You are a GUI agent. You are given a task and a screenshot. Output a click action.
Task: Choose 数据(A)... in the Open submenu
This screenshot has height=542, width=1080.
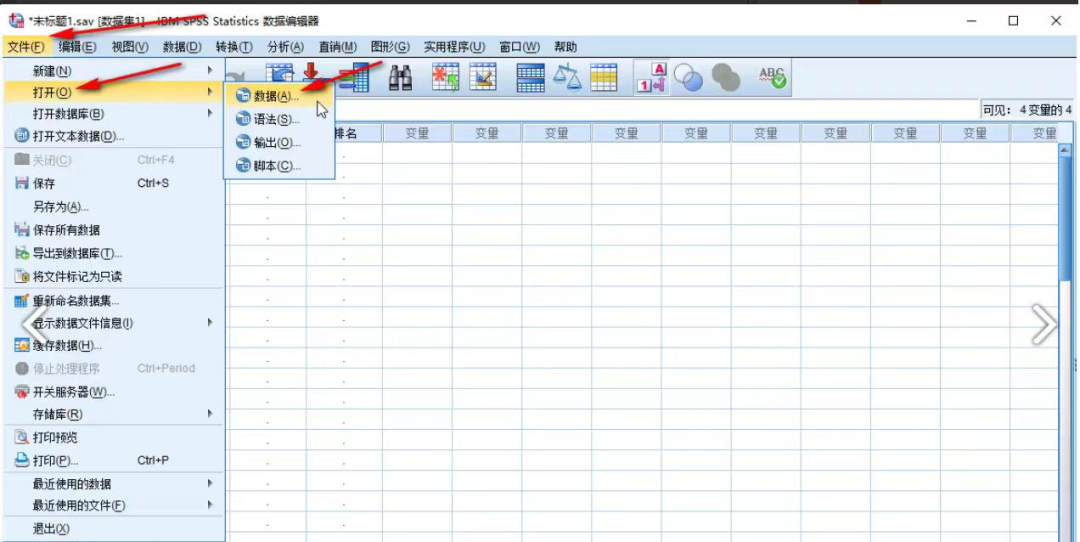pos(276,96)
